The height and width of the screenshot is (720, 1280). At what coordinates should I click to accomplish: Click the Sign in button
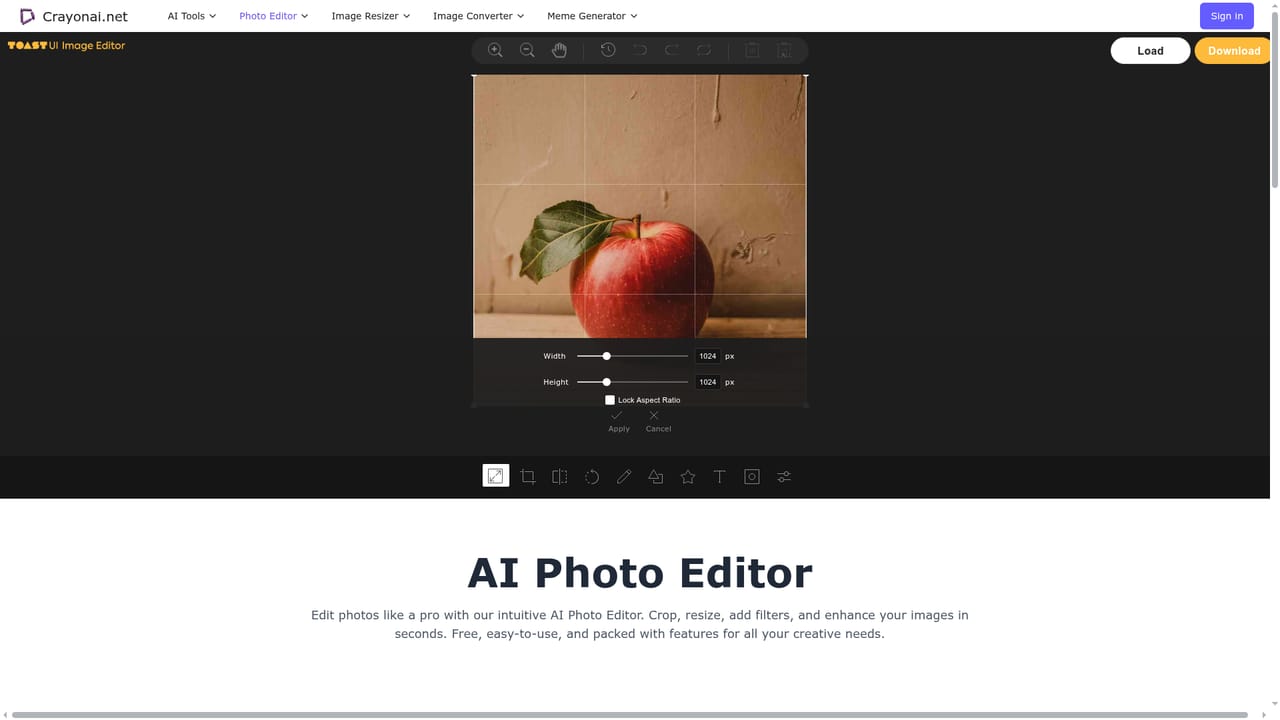(1226, 16)
